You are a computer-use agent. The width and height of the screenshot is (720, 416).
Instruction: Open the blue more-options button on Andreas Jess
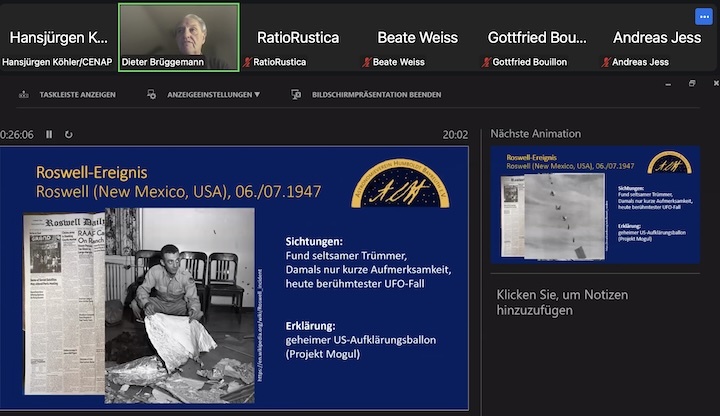(704, 16)
